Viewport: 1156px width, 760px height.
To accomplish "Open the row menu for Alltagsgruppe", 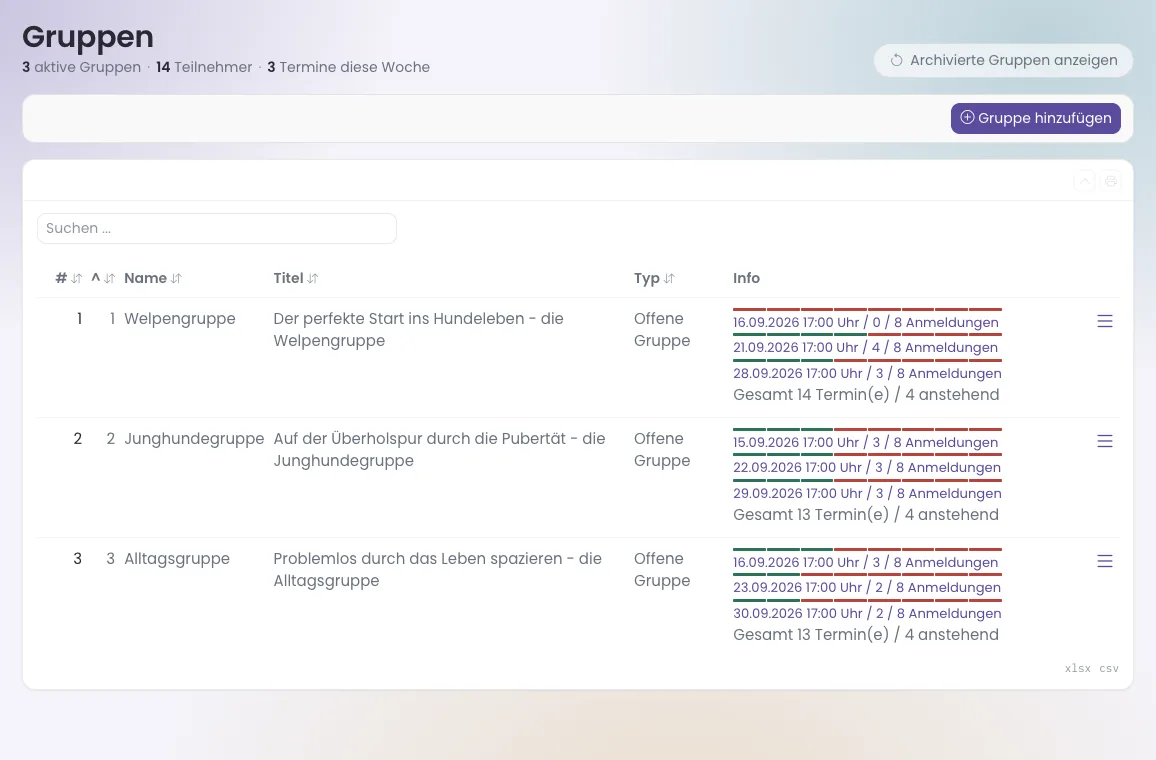I will pyautogui.click(x=1104, y=562).
